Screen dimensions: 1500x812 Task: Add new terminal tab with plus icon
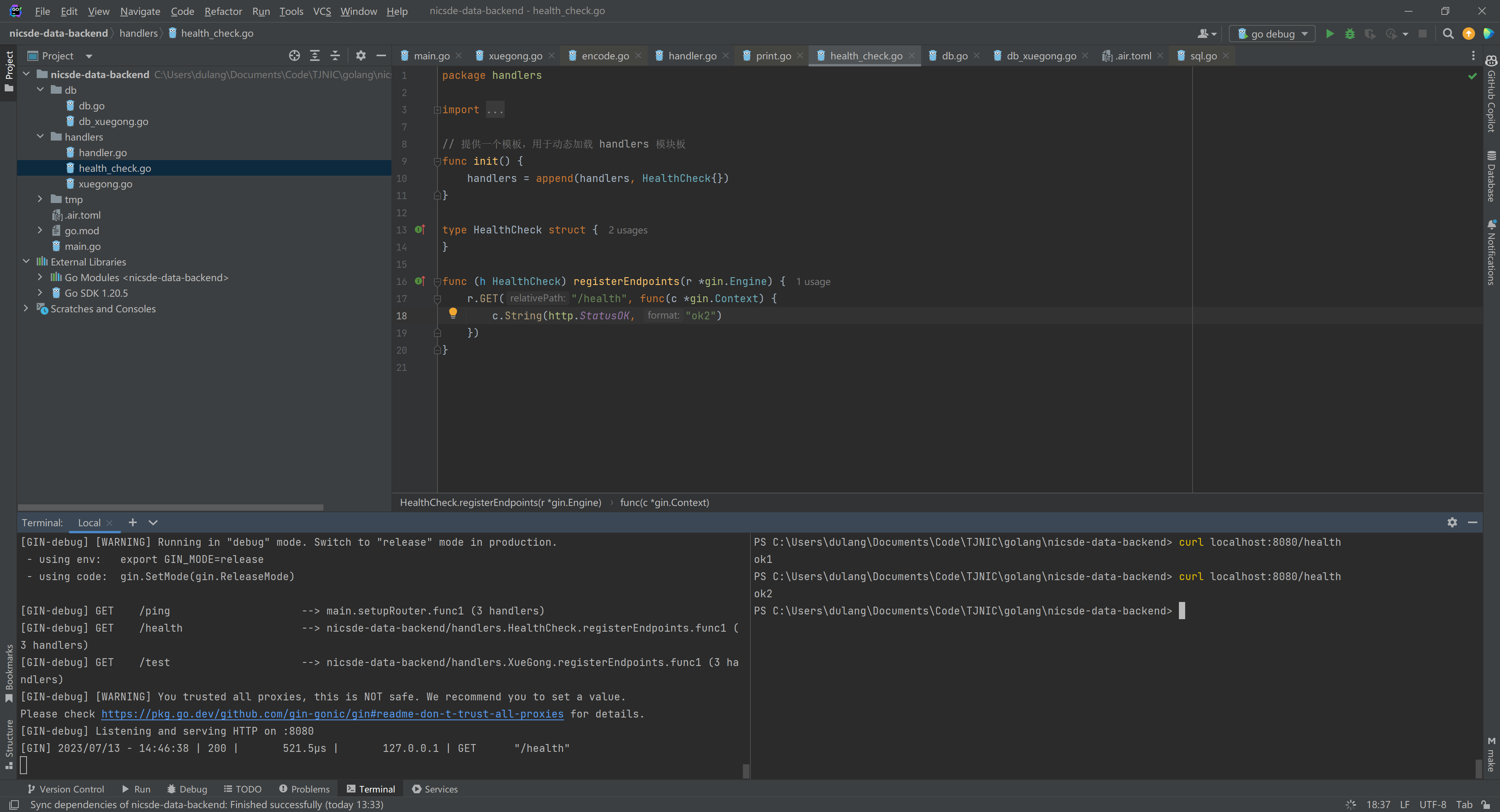(132, 522)
